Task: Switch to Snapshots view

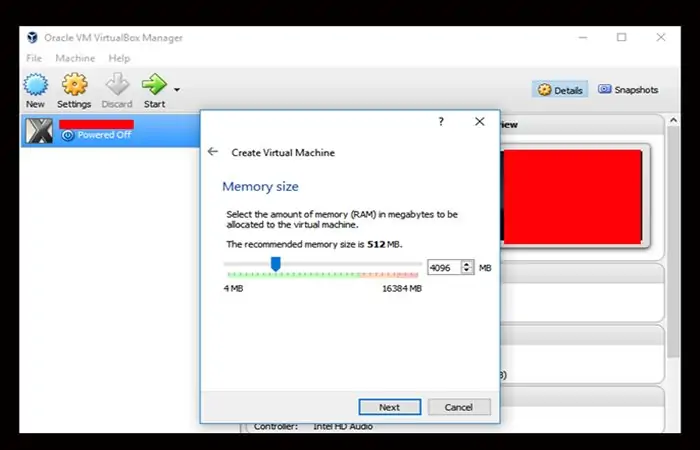Action: [x=628, y=90]
